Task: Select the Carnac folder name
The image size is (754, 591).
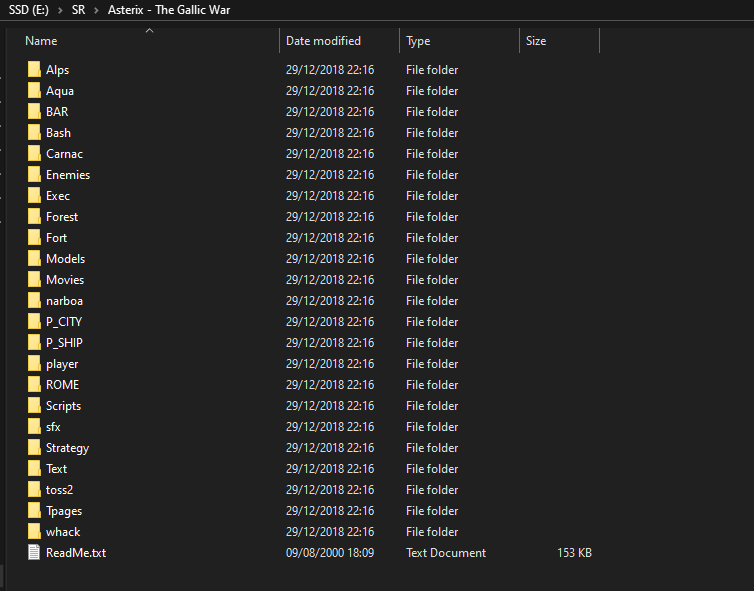Action: pos(64,154)
